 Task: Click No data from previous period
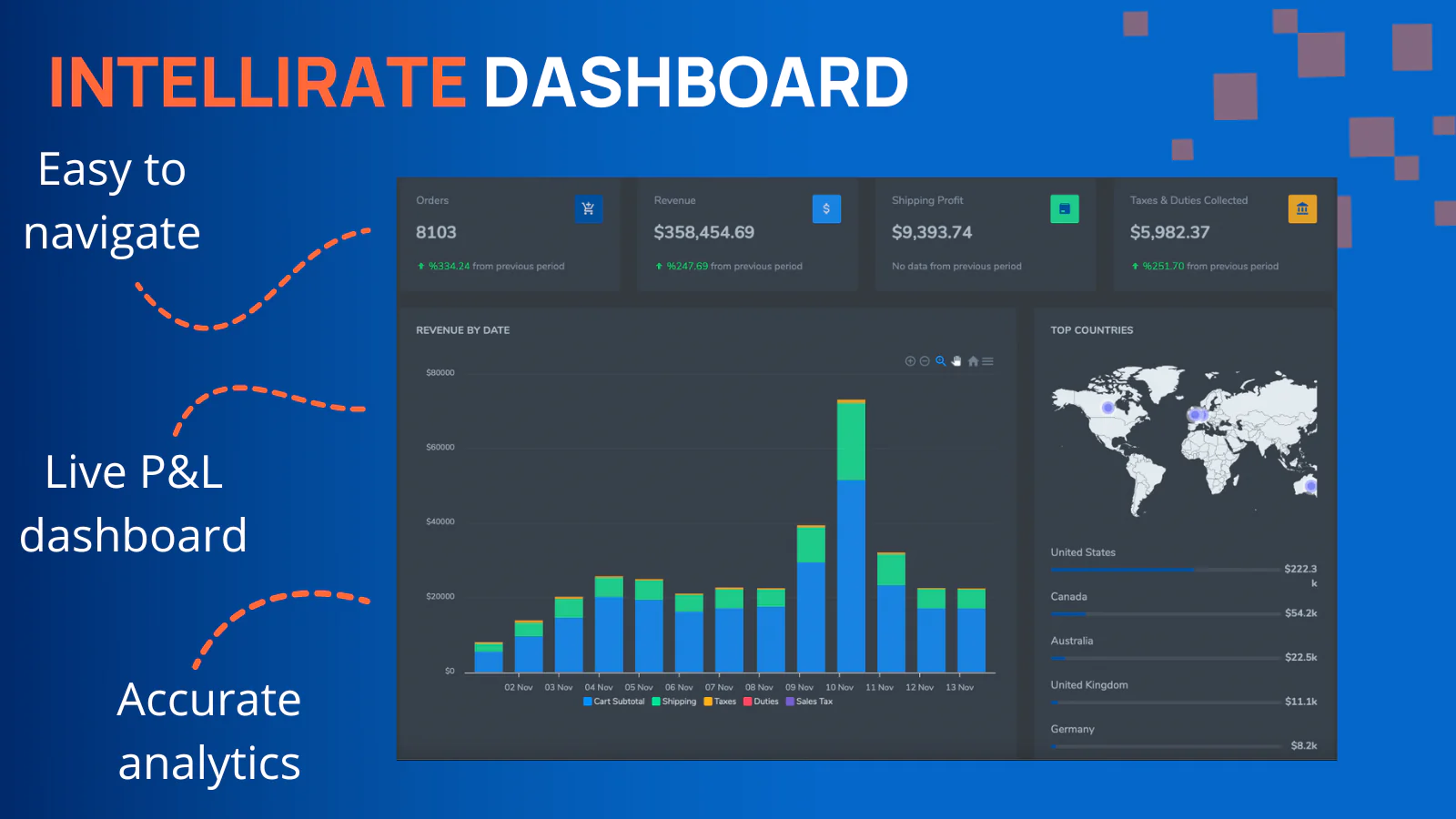click(956, 267)
